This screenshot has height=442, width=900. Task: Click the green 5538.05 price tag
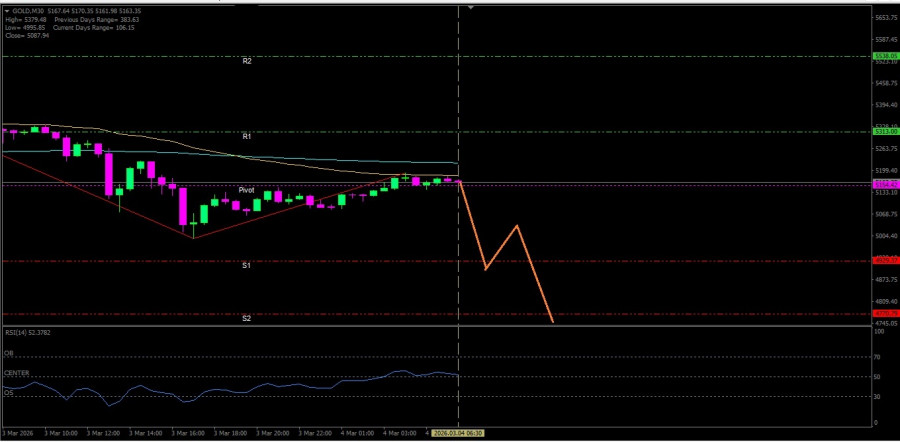pyautogui.click(x=885, y=56)
